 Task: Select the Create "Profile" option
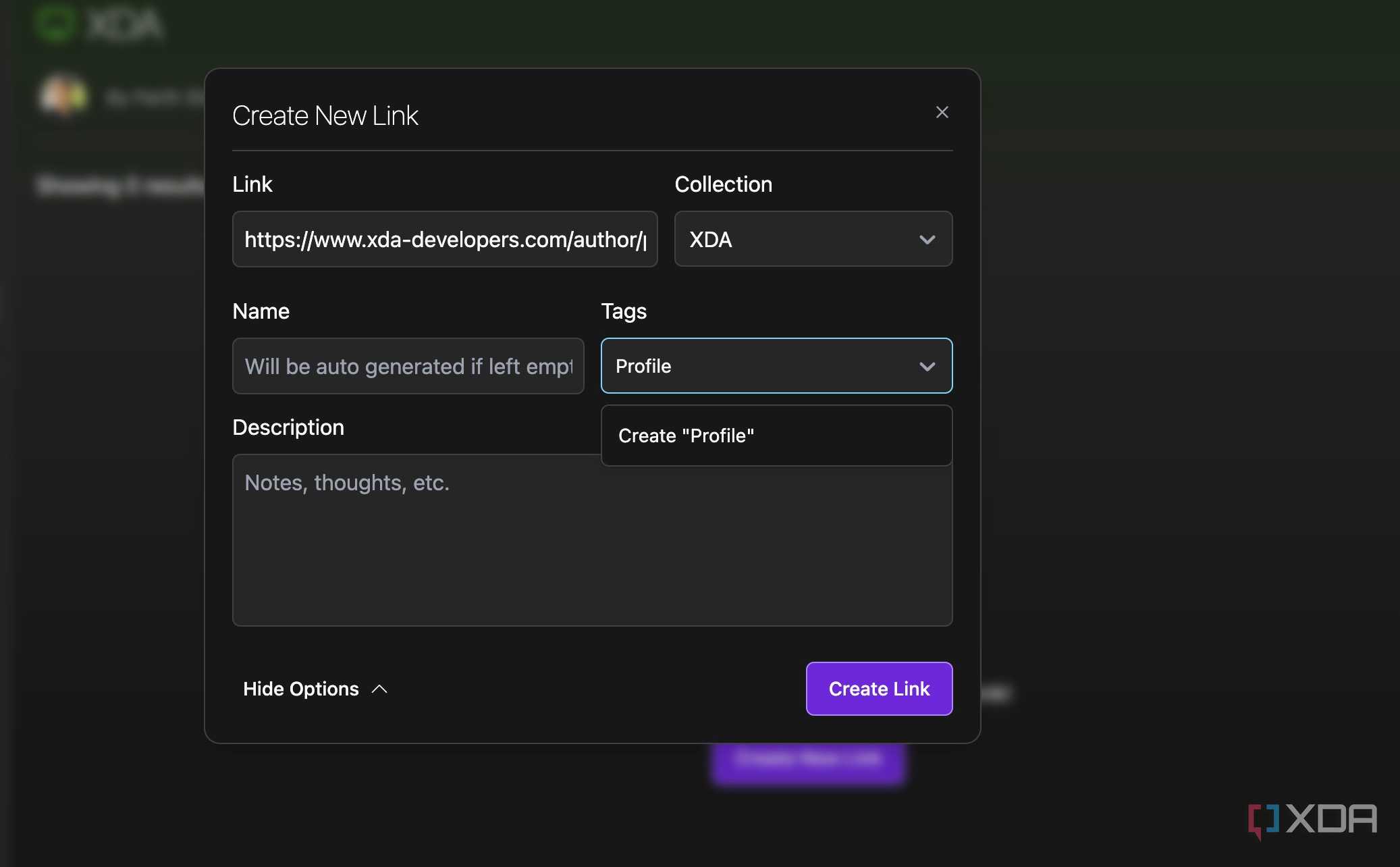(776, 436)
